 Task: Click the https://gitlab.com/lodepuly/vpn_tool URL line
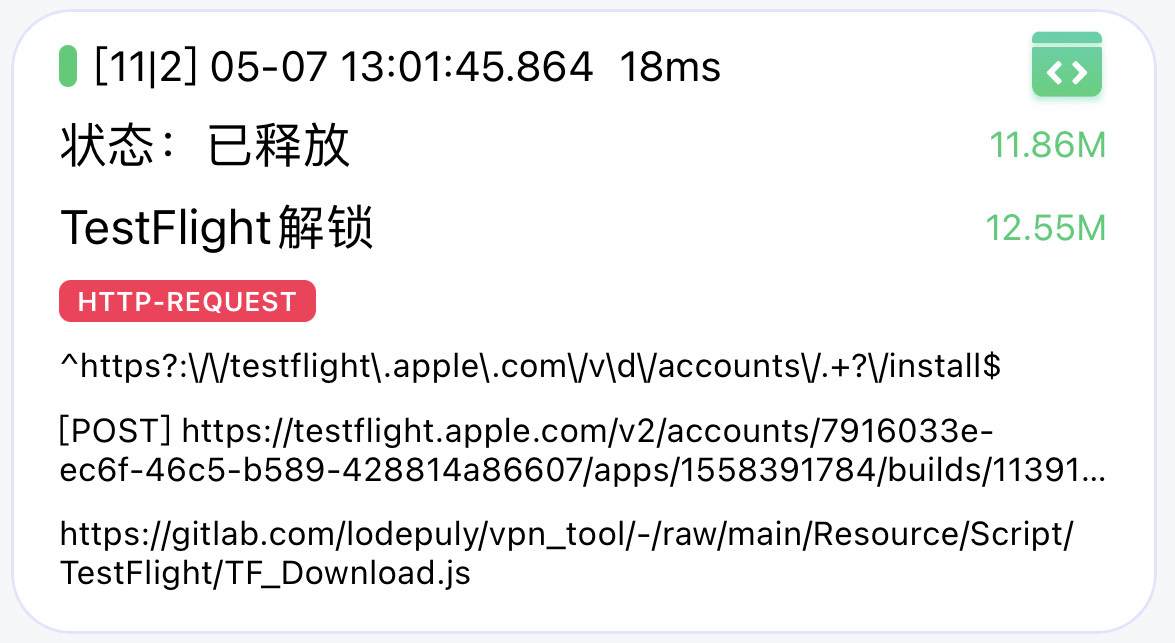(567, 534)
